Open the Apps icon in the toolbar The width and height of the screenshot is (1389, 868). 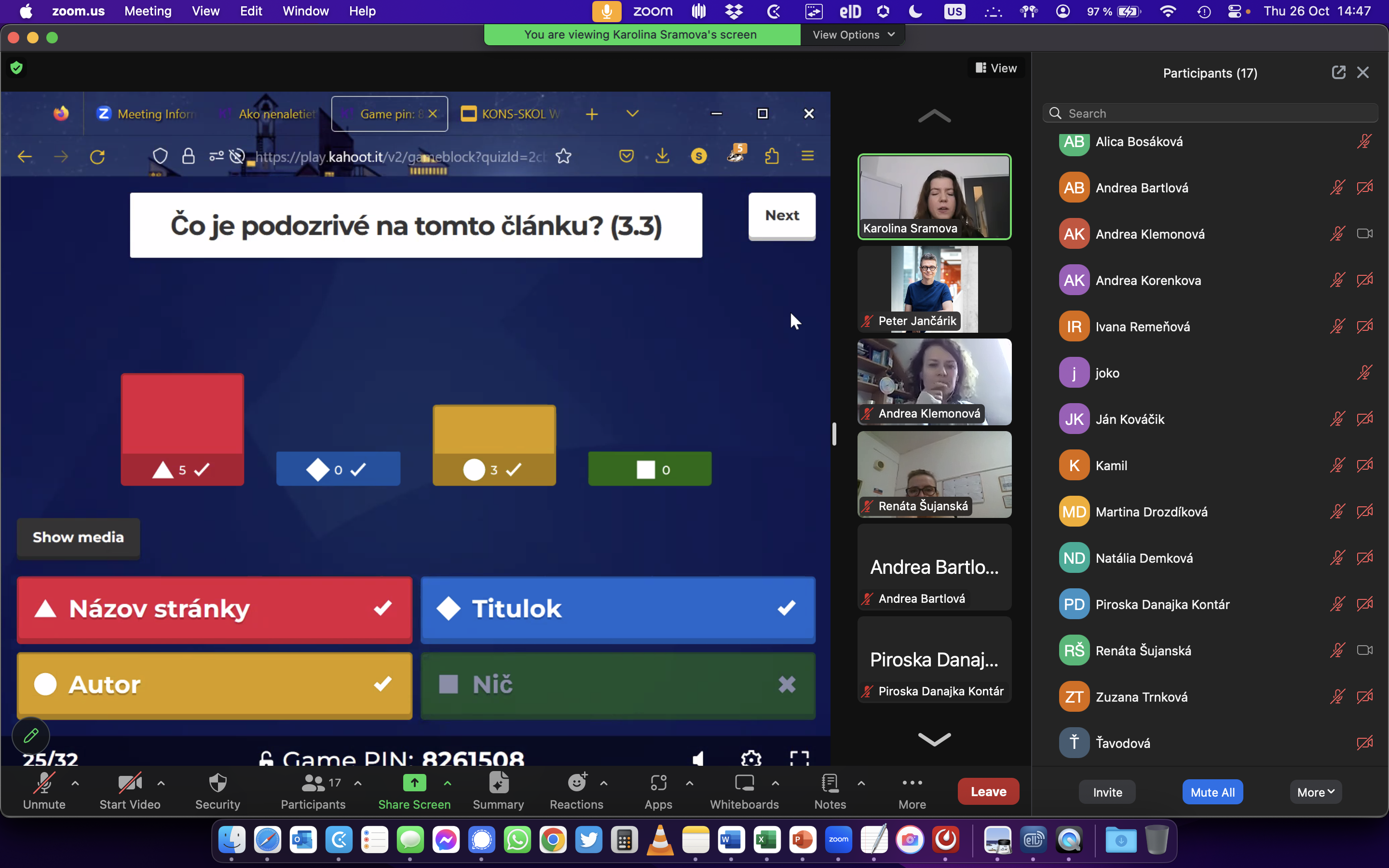(658, 783)
